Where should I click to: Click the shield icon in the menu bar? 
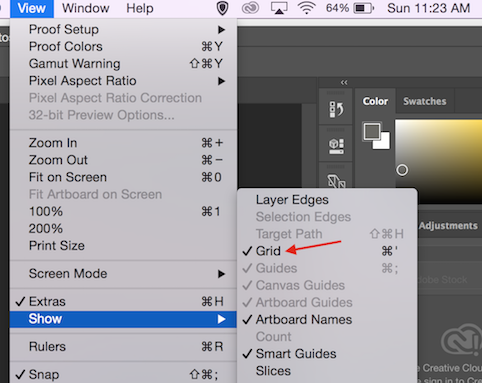222,8
